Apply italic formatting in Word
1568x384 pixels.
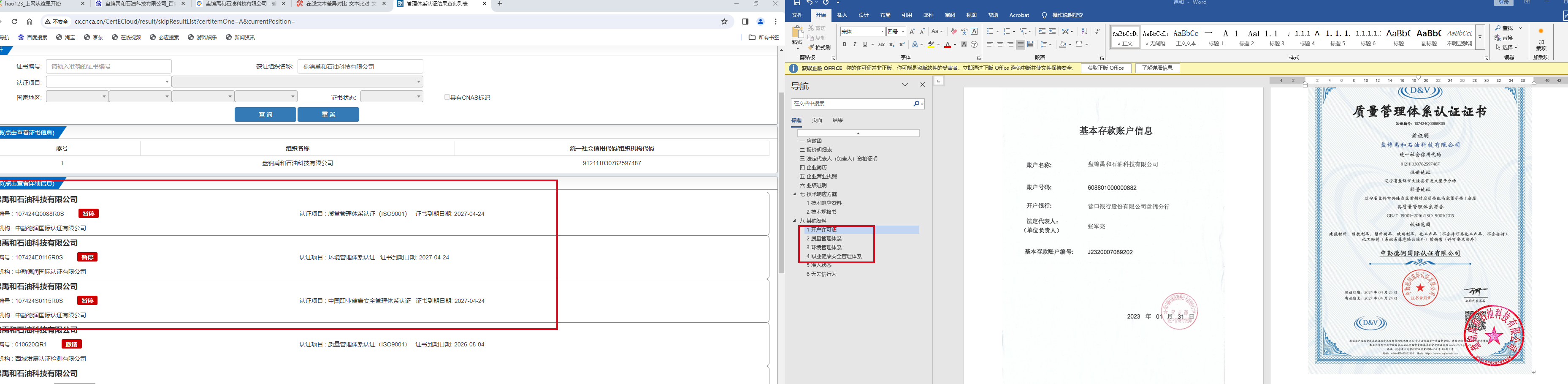coord(855,44)
